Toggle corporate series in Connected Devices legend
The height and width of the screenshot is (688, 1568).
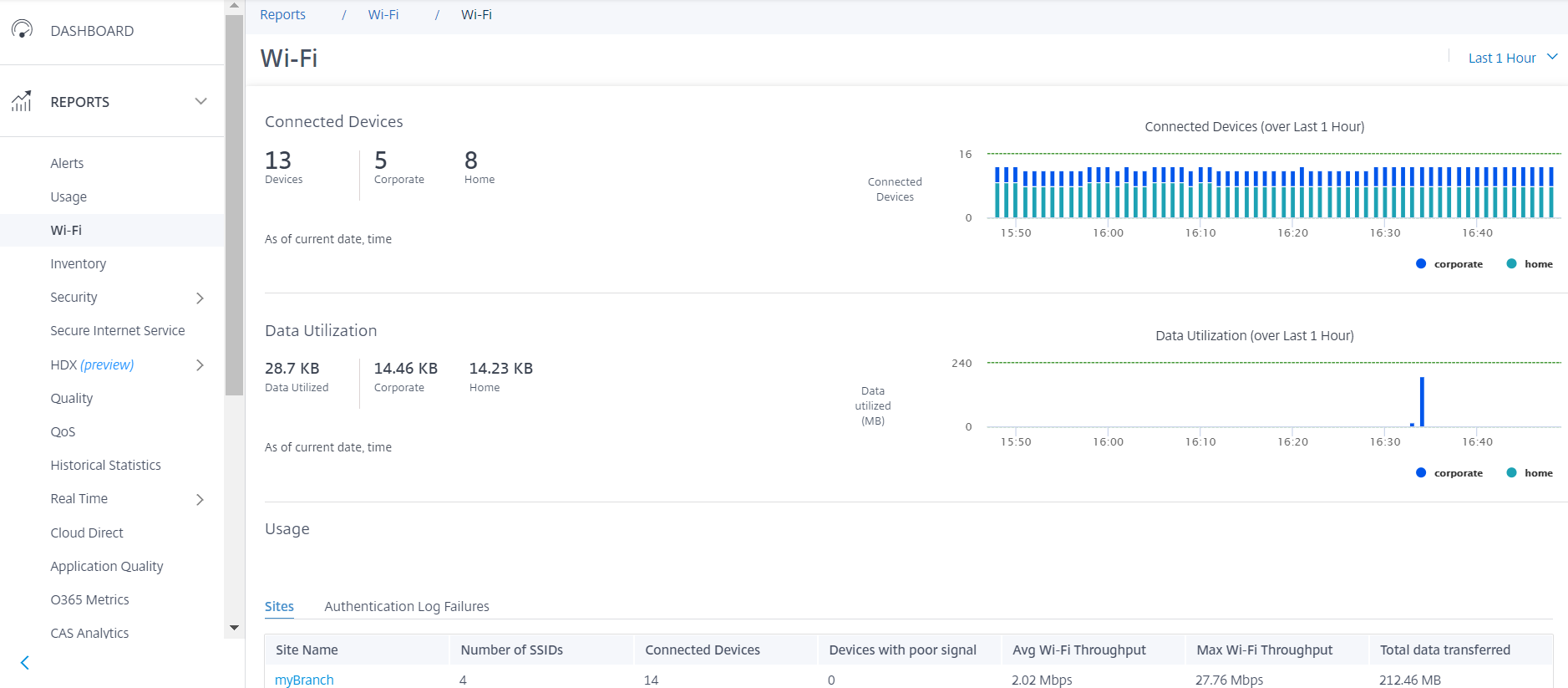[x=1449, y=264]
